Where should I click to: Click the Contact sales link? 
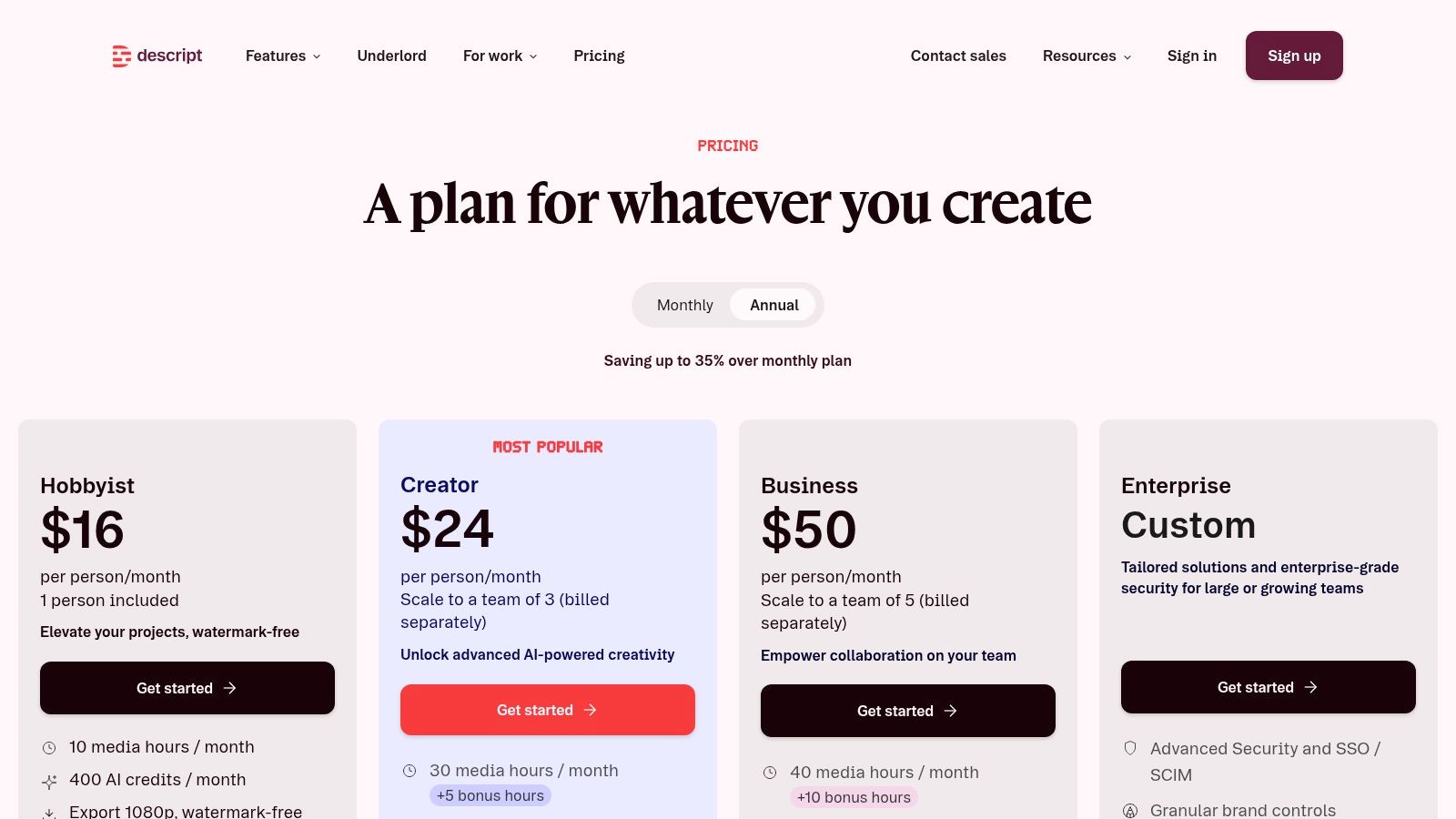958,56
